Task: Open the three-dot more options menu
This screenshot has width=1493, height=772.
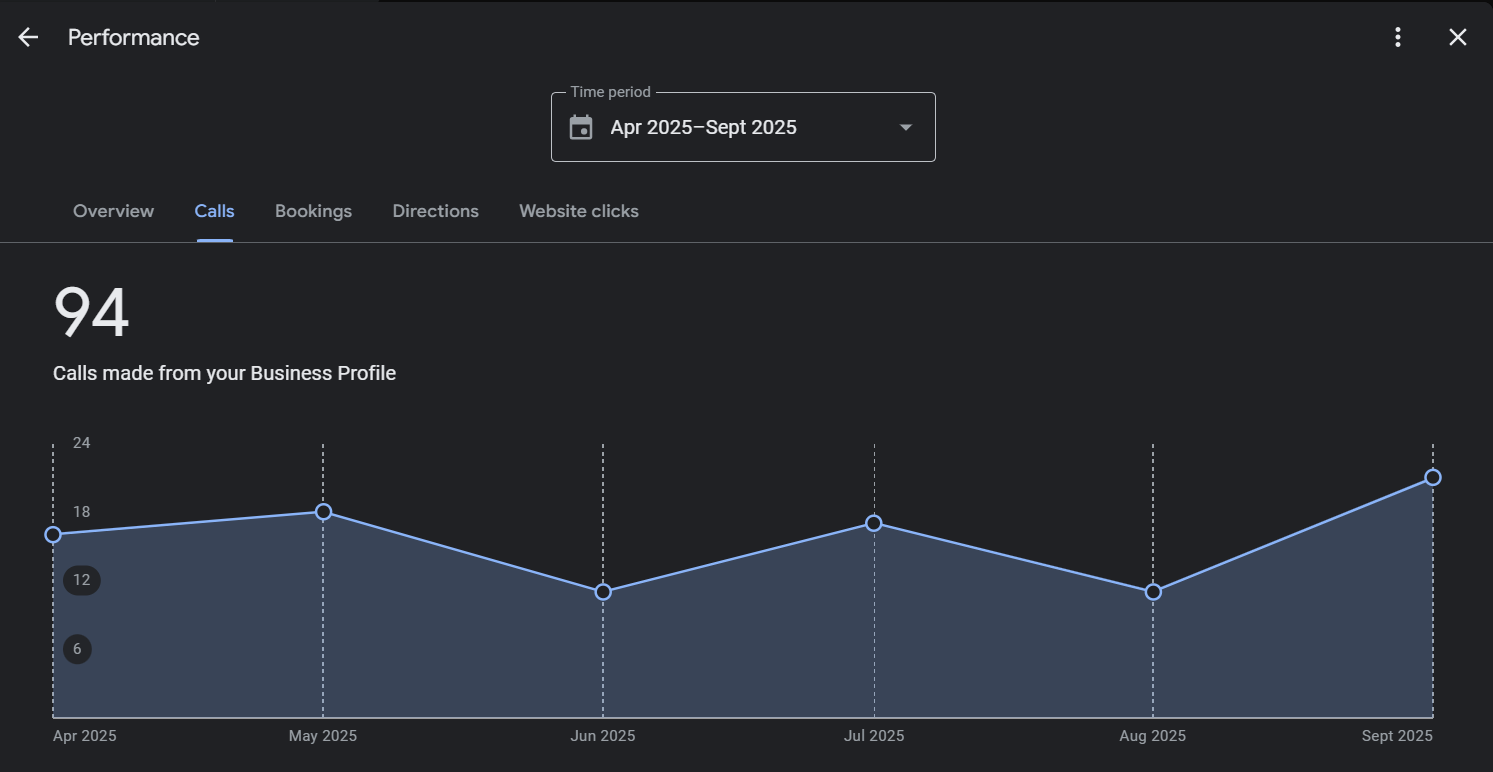Action: click(x=1398, y=38)
